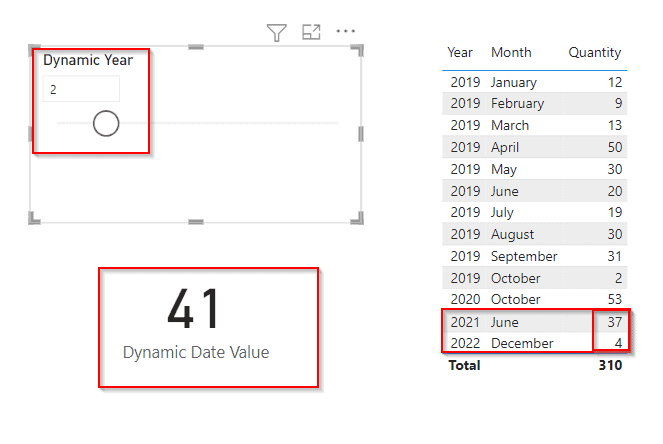
Task: Sort table by Year column header
Action: coord(460,52)
